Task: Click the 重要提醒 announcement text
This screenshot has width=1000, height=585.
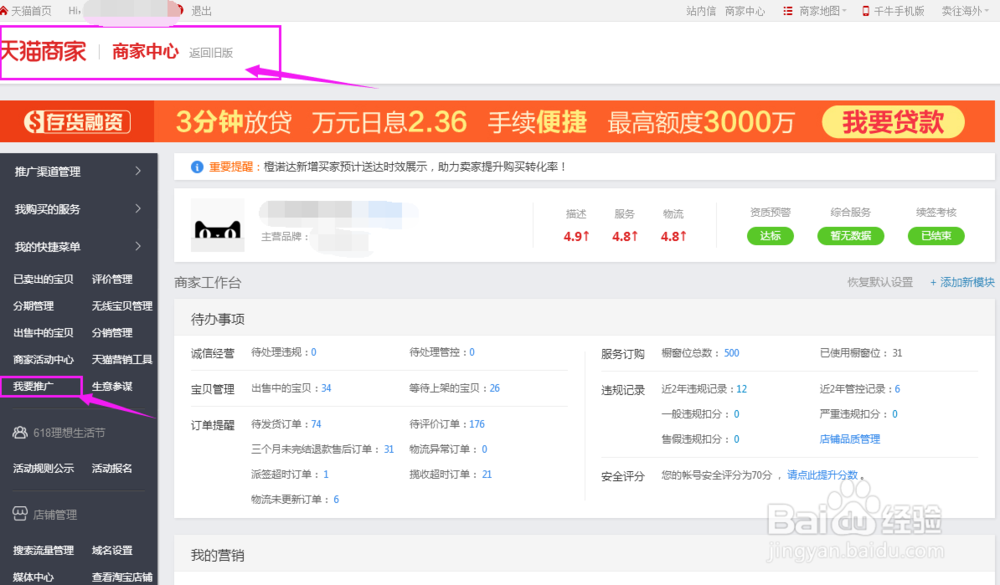Action: click(x=388, y=167)
